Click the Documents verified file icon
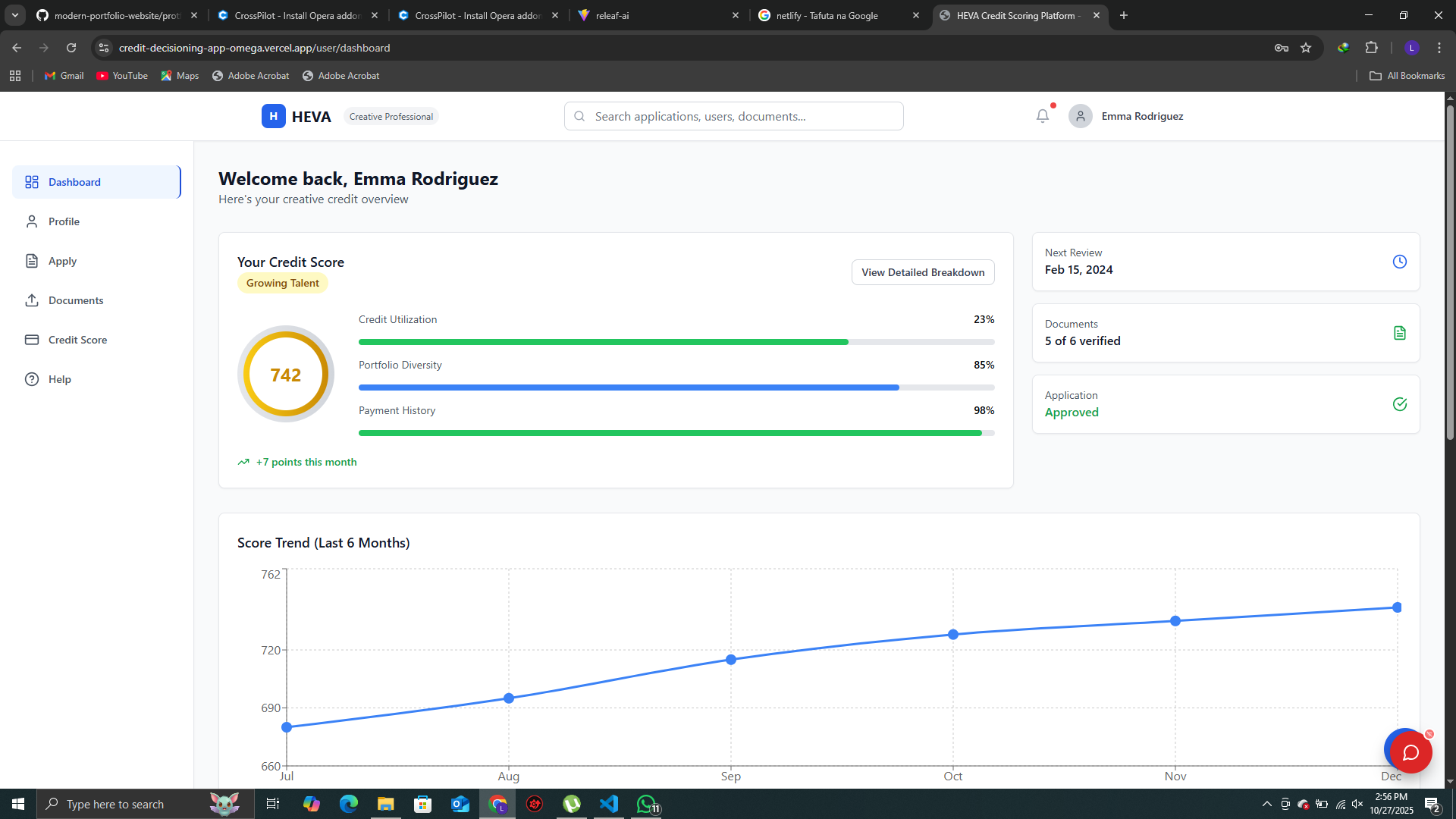1456x819 pixels. [1399, 333]
